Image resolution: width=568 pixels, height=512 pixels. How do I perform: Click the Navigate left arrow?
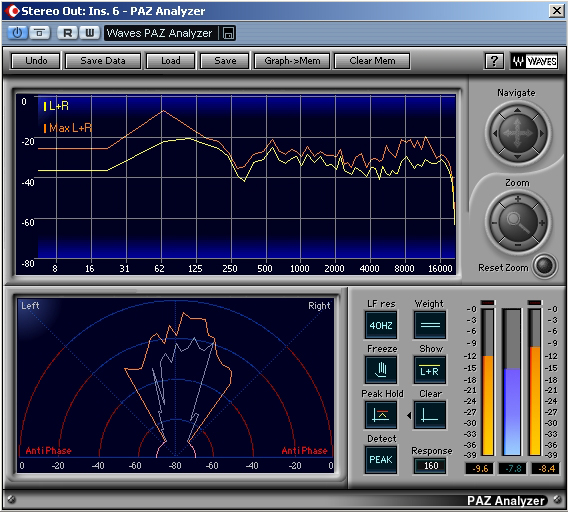495,133
